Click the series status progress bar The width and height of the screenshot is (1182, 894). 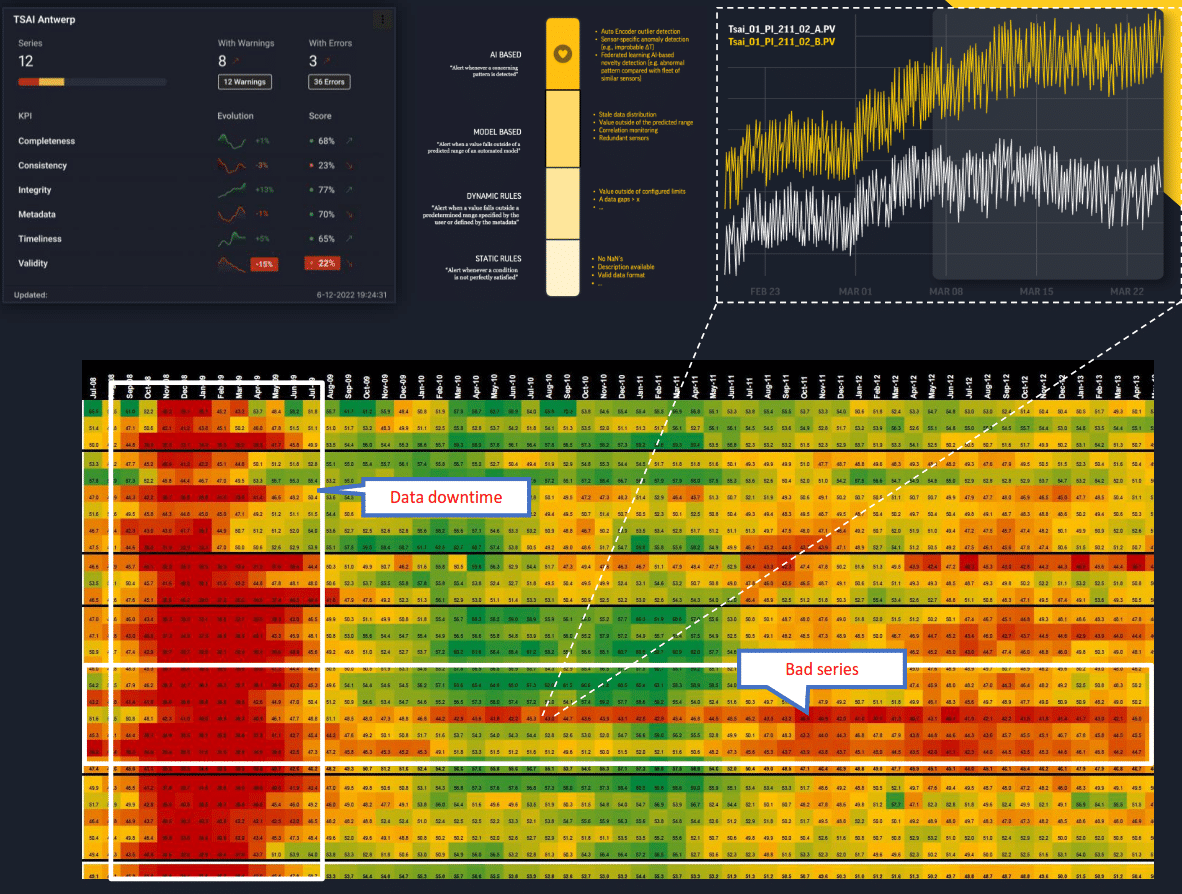(x=92, y=81)
